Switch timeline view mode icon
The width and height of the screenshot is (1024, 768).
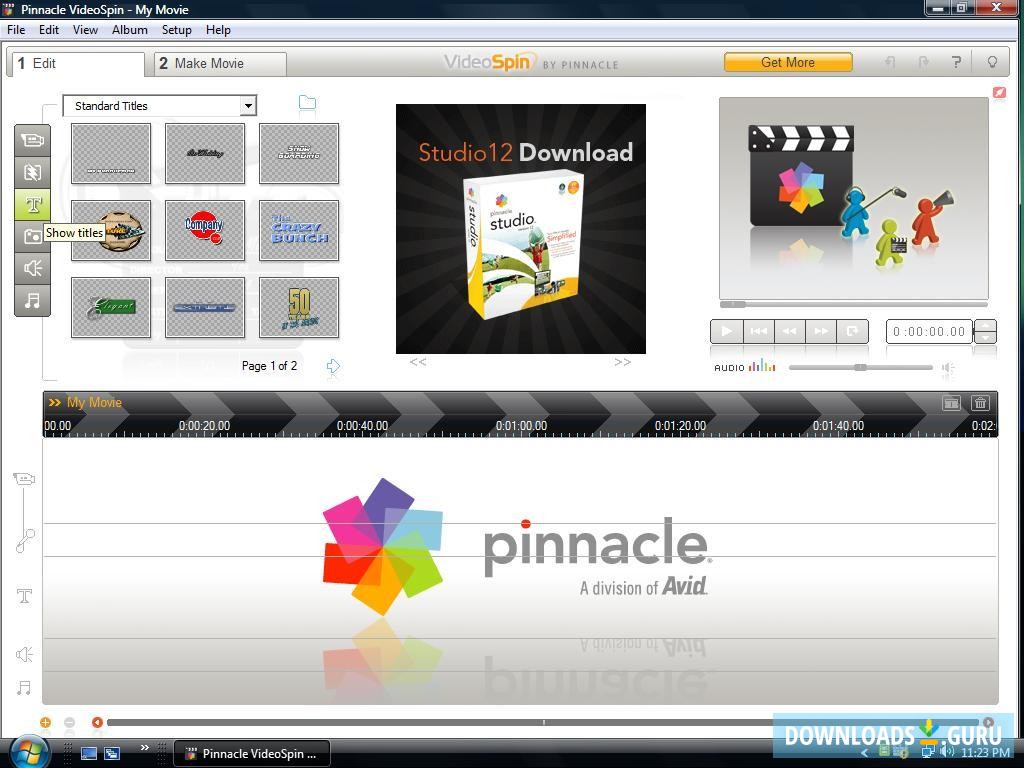[952, 403]
